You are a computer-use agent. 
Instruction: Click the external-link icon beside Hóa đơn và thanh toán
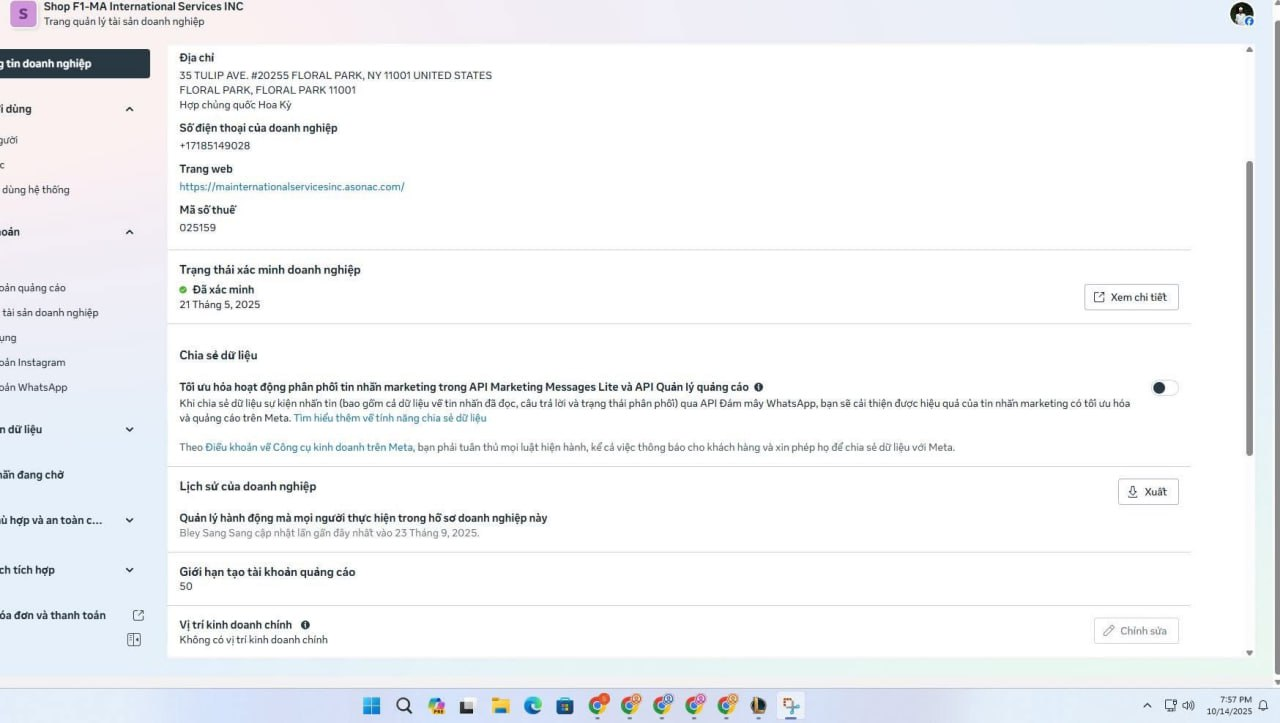coord(138,615)
